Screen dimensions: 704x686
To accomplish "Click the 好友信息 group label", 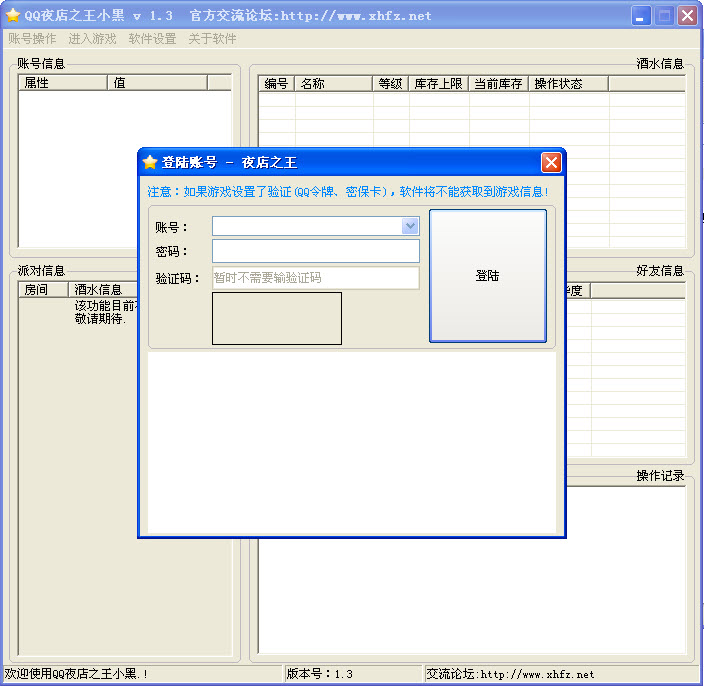I will pos(660,270).
